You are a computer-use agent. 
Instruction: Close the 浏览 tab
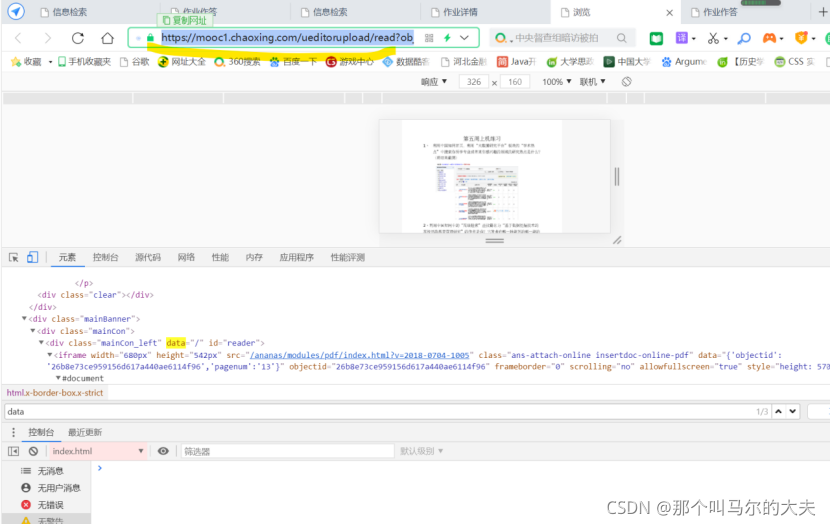tap(669, 13)
